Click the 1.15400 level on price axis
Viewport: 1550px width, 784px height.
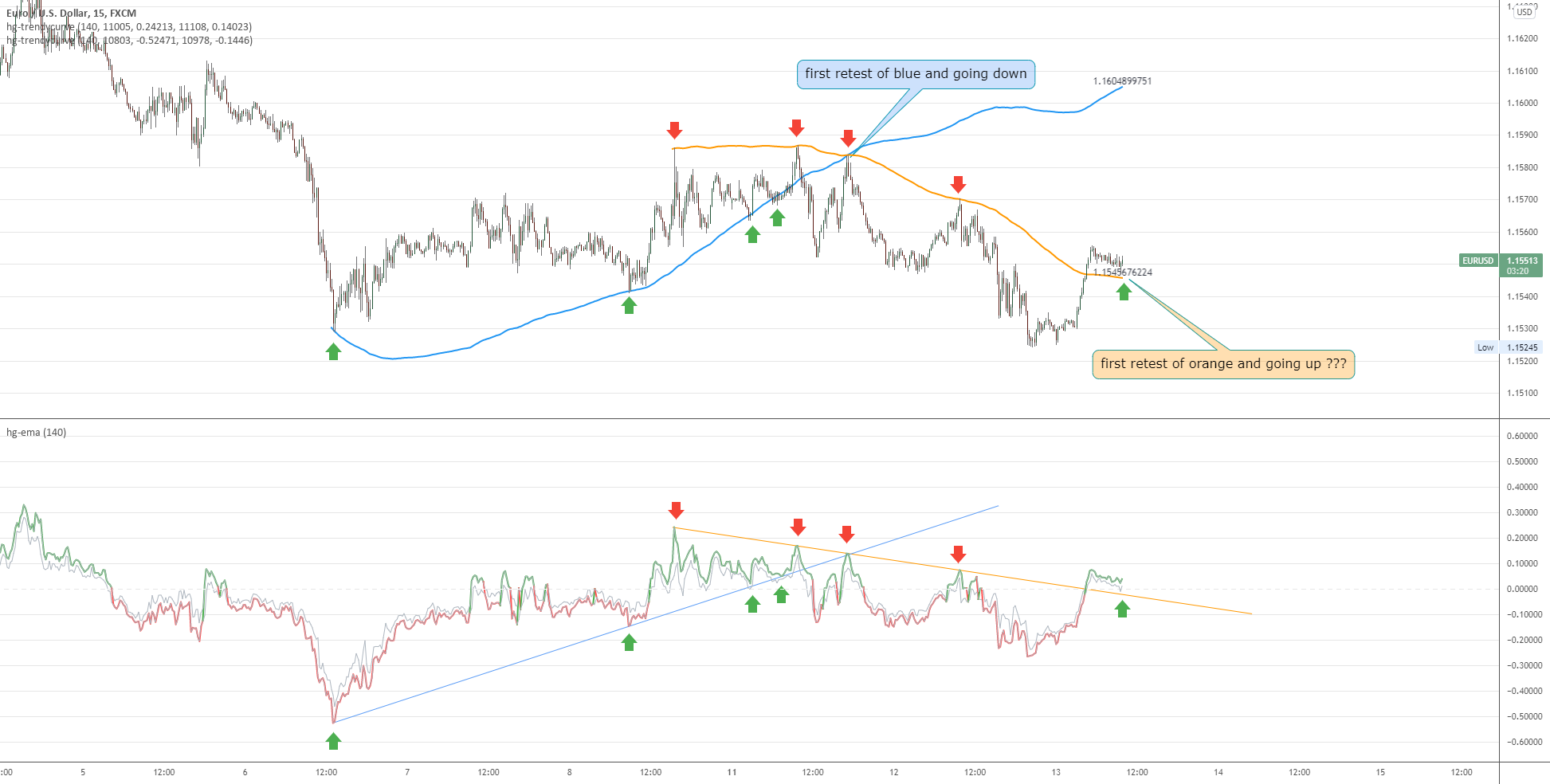click(x=1522, y=296)
